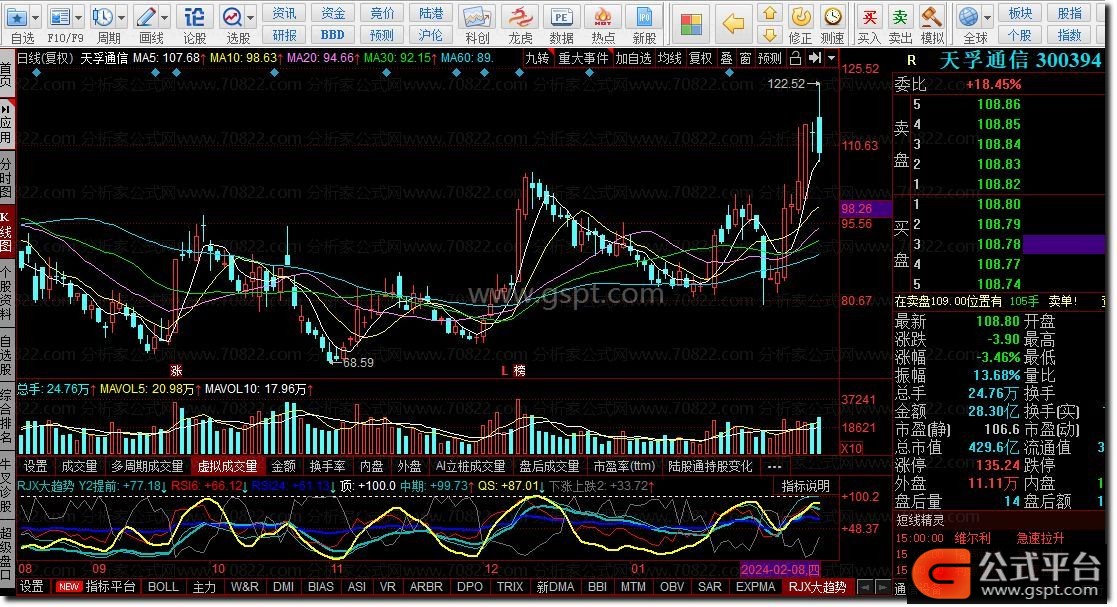Viewport: 1117px width, 607px height.
Task: Open the 选股 stock screener icon
Action: pyautogui.click(x=232, y=17)
